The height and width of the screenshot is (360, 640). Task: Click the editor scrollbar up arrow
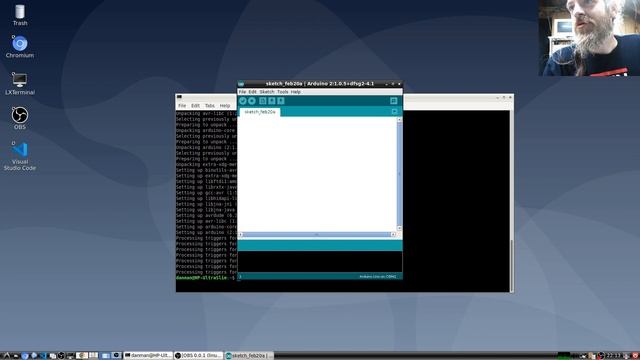399,120
